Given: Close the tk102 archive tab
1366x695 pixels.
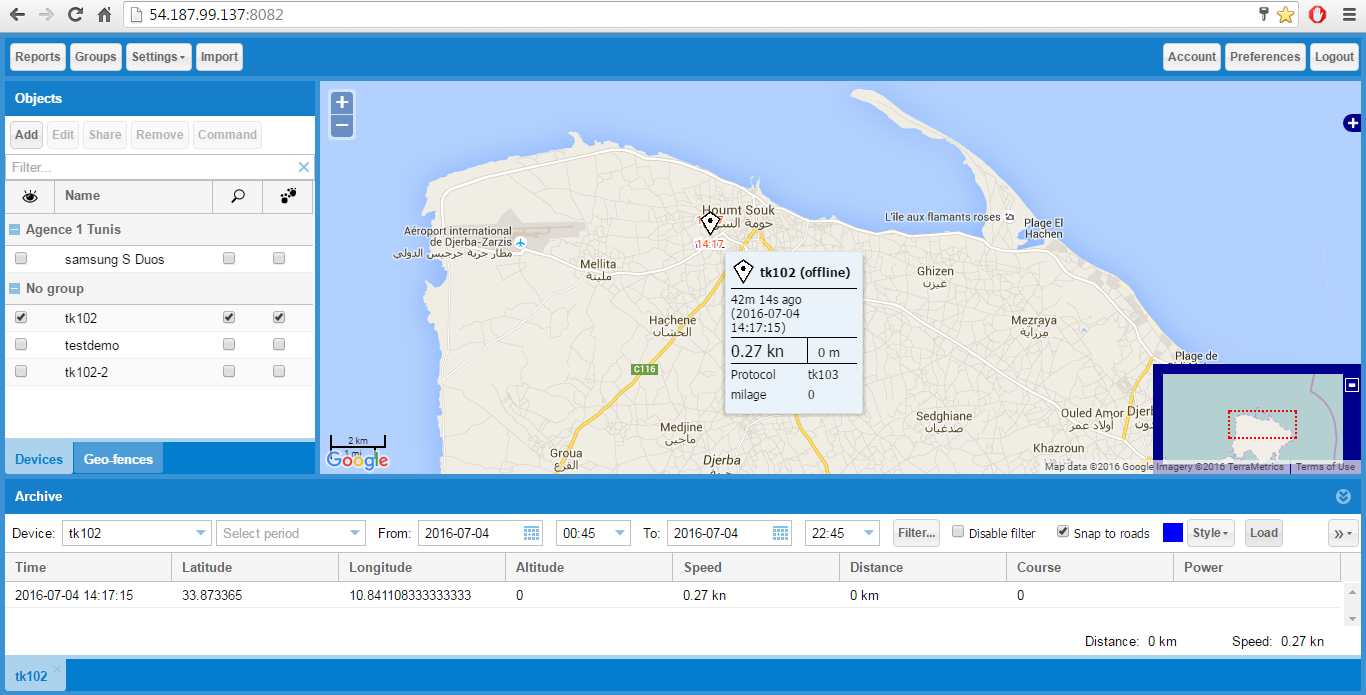Looking at the screenshot, I should [x=57, y=667].
